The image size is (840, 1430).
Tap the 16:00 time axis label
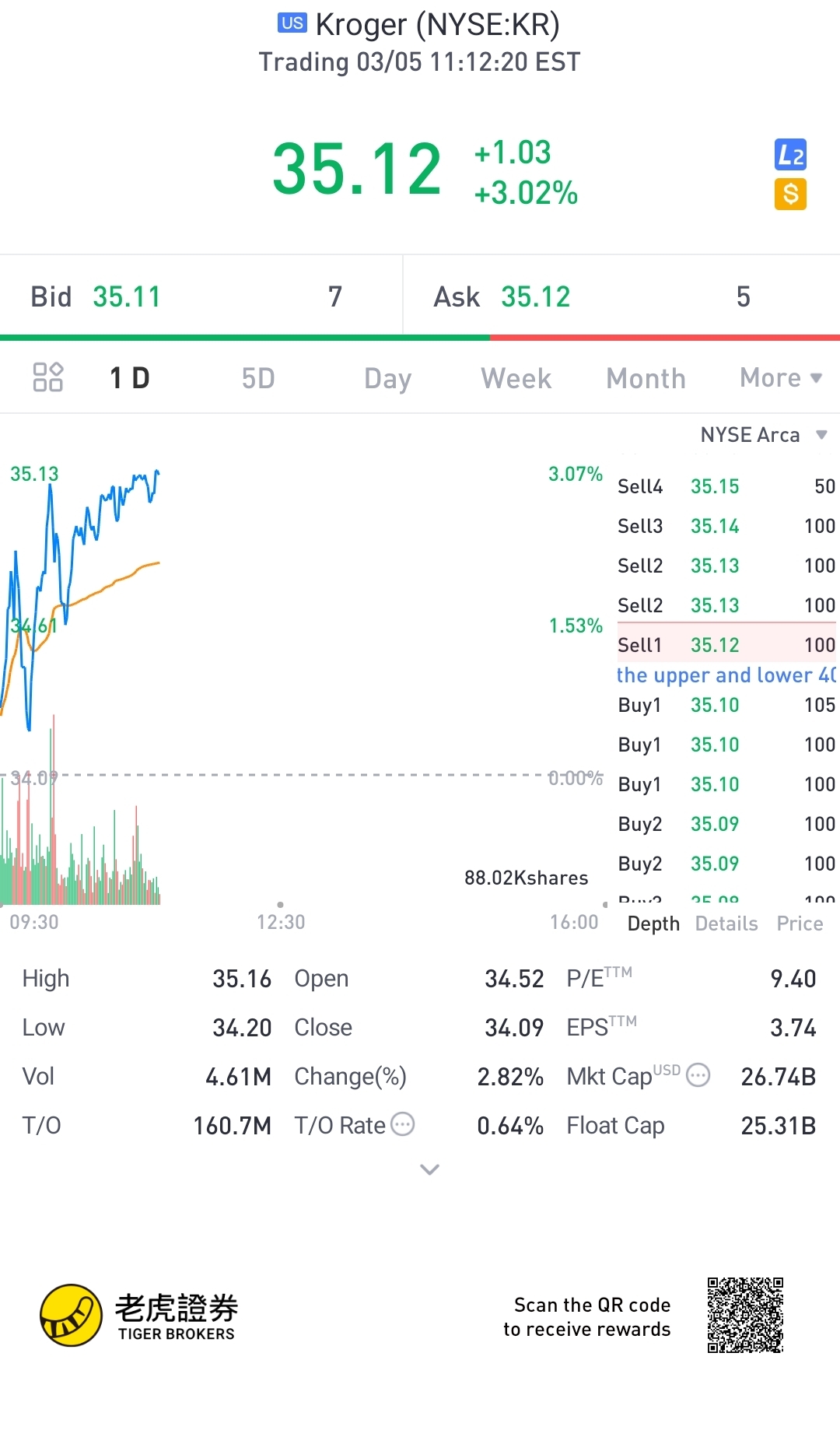574,922
